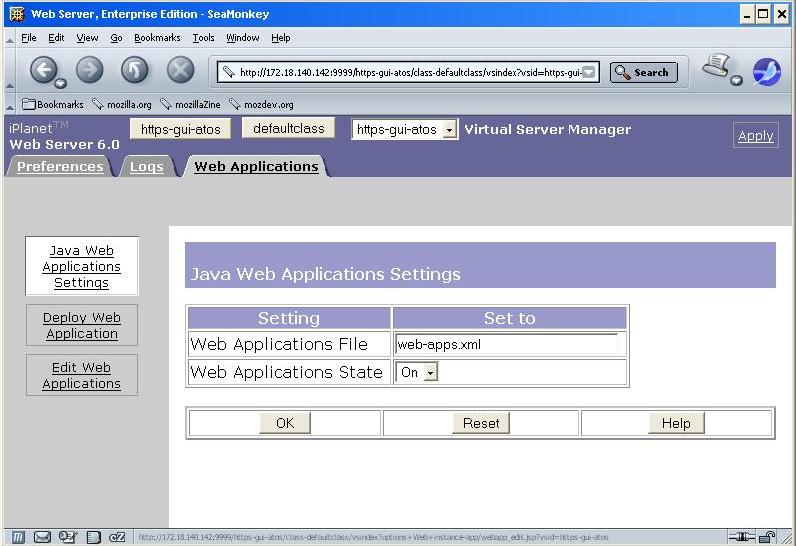
Task: Click the mozillaZine bookmark's link icon
Action: point(165,104)
